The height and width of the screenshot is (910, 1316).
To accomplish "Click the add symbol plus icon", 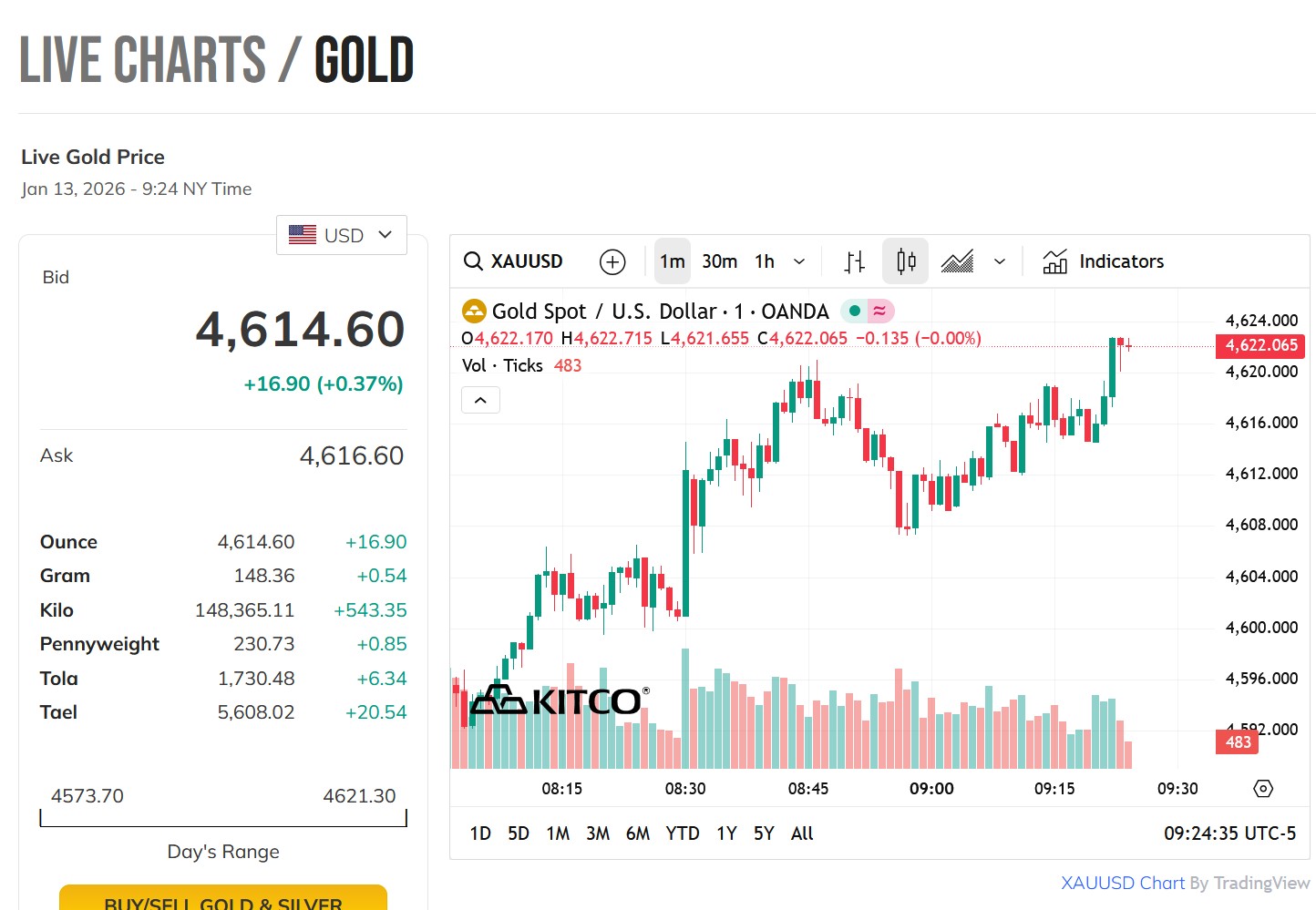I will pos(612,262).
